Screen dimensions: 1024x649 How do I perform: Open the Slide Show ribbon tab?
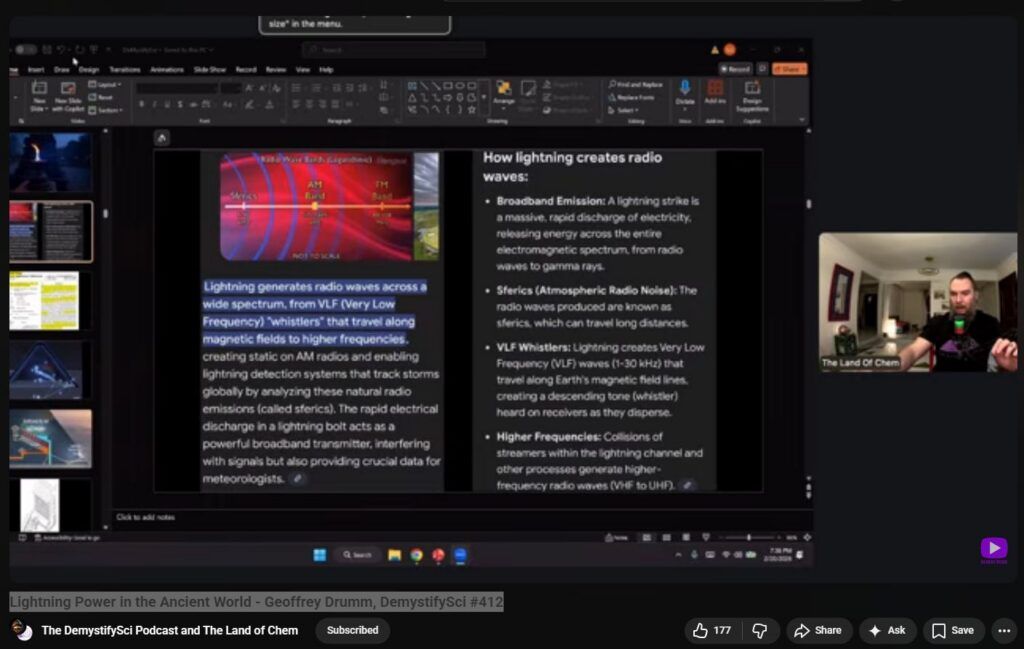point(209,70)
